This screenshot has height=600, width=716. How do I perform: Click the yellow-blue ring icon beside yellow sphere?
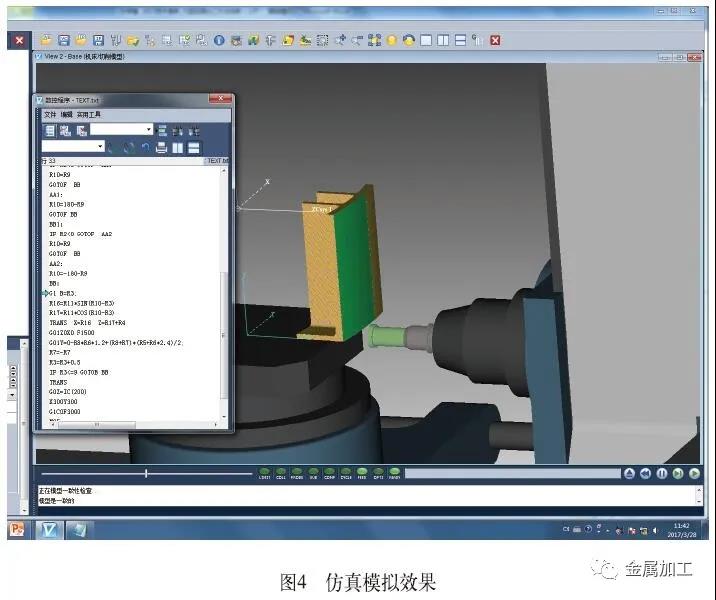(x=409, y=40)
